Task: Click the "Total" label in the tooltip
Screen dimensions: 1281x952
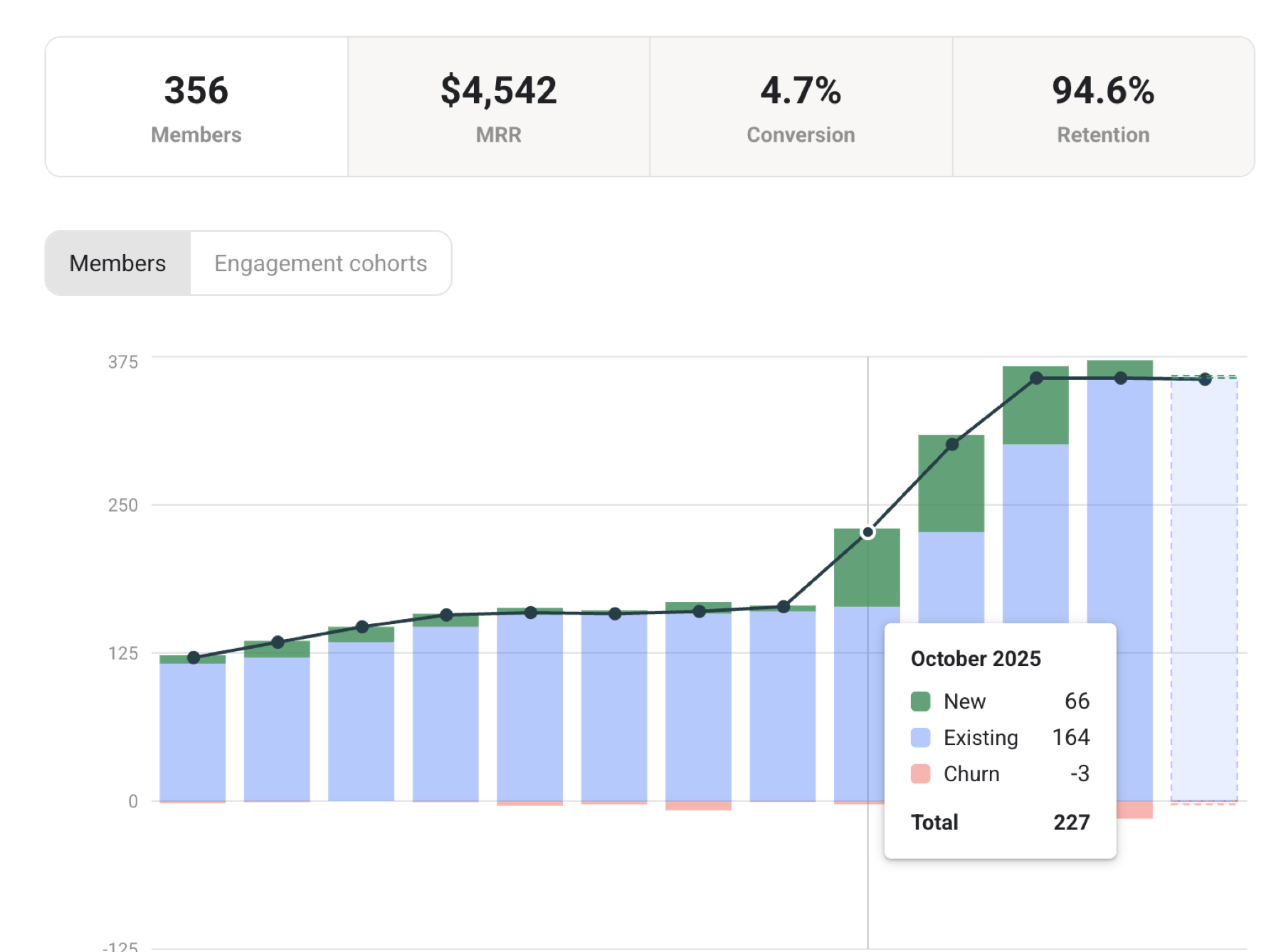Action: 934,823
